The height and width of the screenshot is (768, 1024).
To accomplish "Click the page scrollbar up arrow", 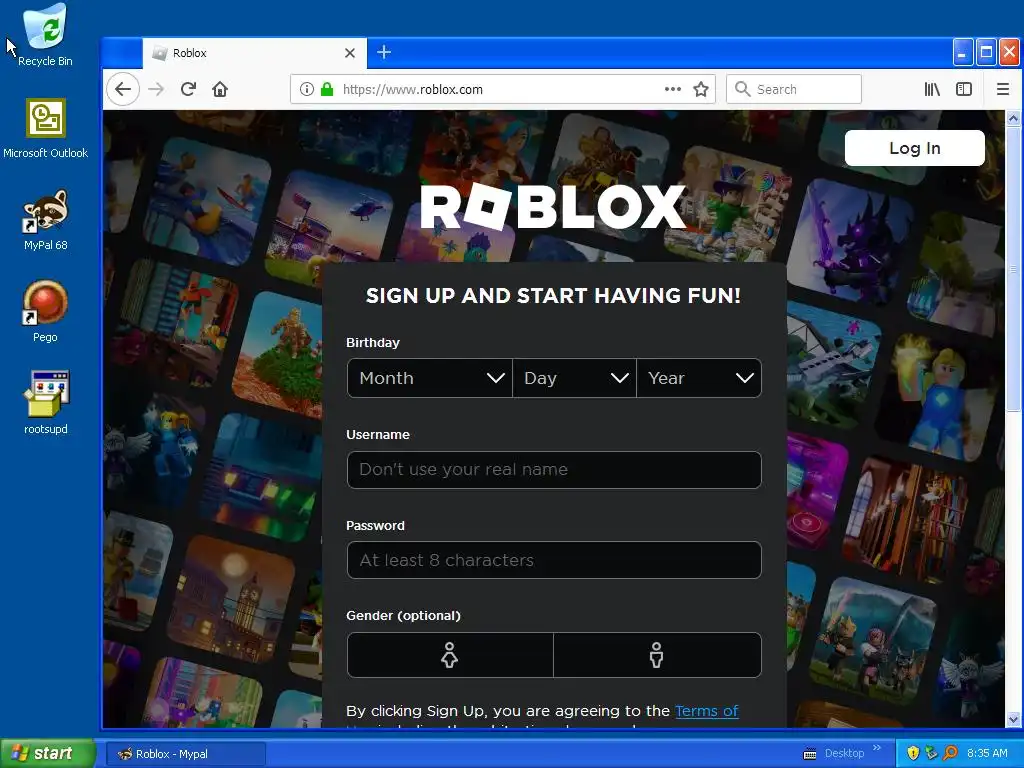I will tap(1013, 118).
